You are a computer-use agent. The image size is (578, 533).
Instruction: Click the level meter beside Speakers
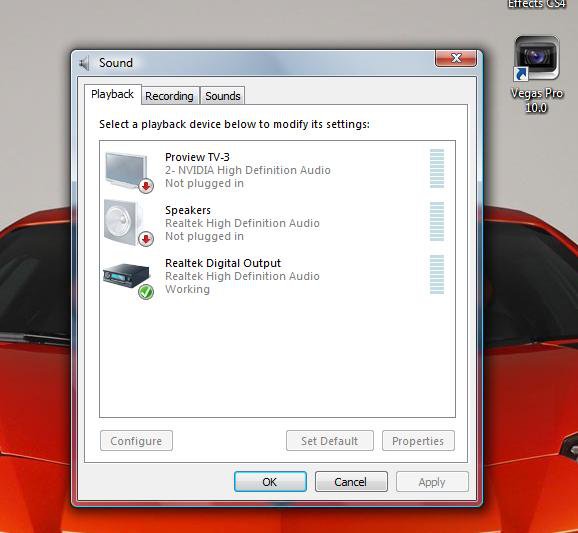pos(437,221)
